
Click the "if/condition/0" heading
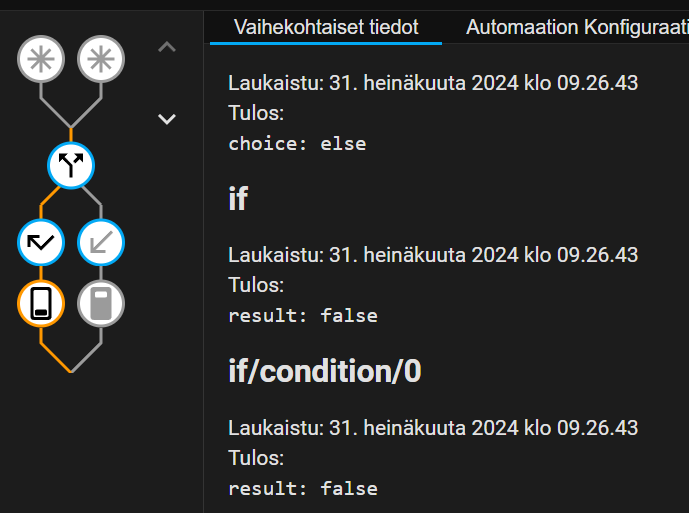point(325,372)
